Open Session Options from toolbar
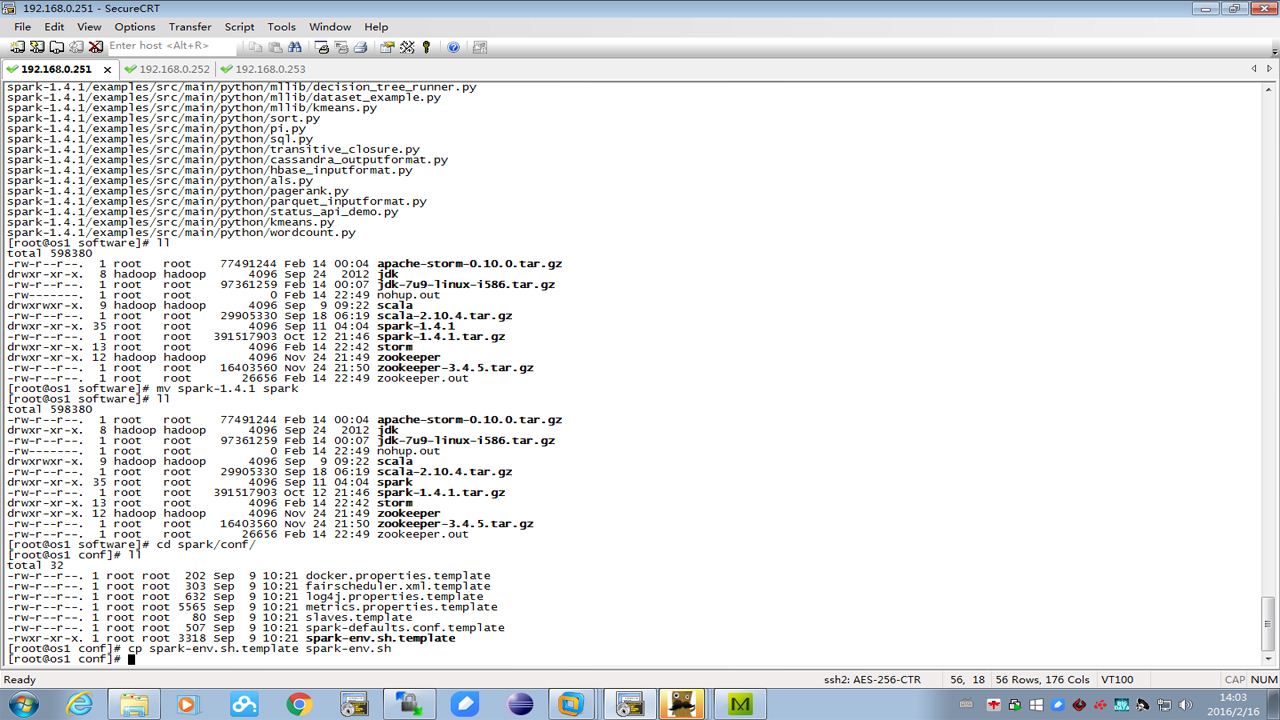Image resolution: width=1280 pixels, height=720 pixels. tap(388, 47)
